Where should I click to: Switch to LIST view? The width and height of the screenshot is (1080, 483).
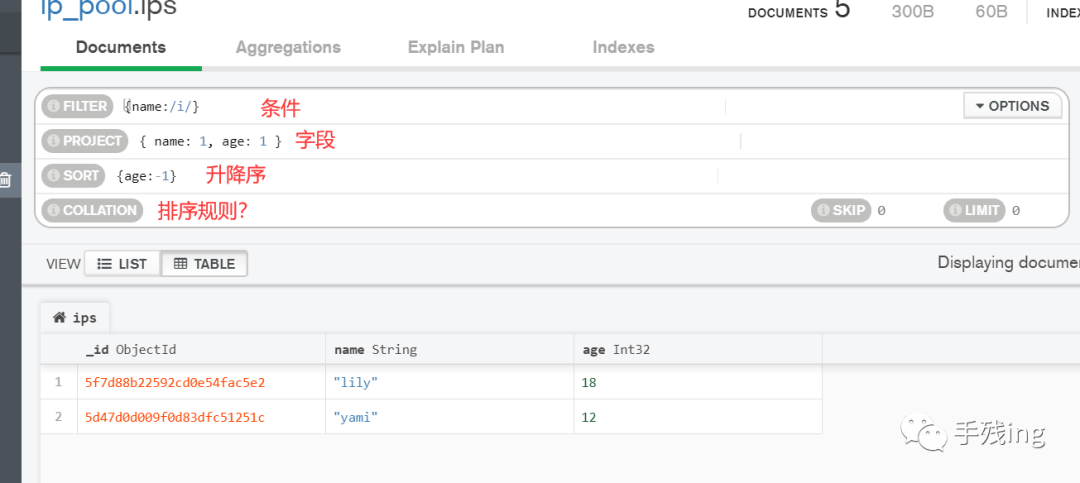(123, 264)
